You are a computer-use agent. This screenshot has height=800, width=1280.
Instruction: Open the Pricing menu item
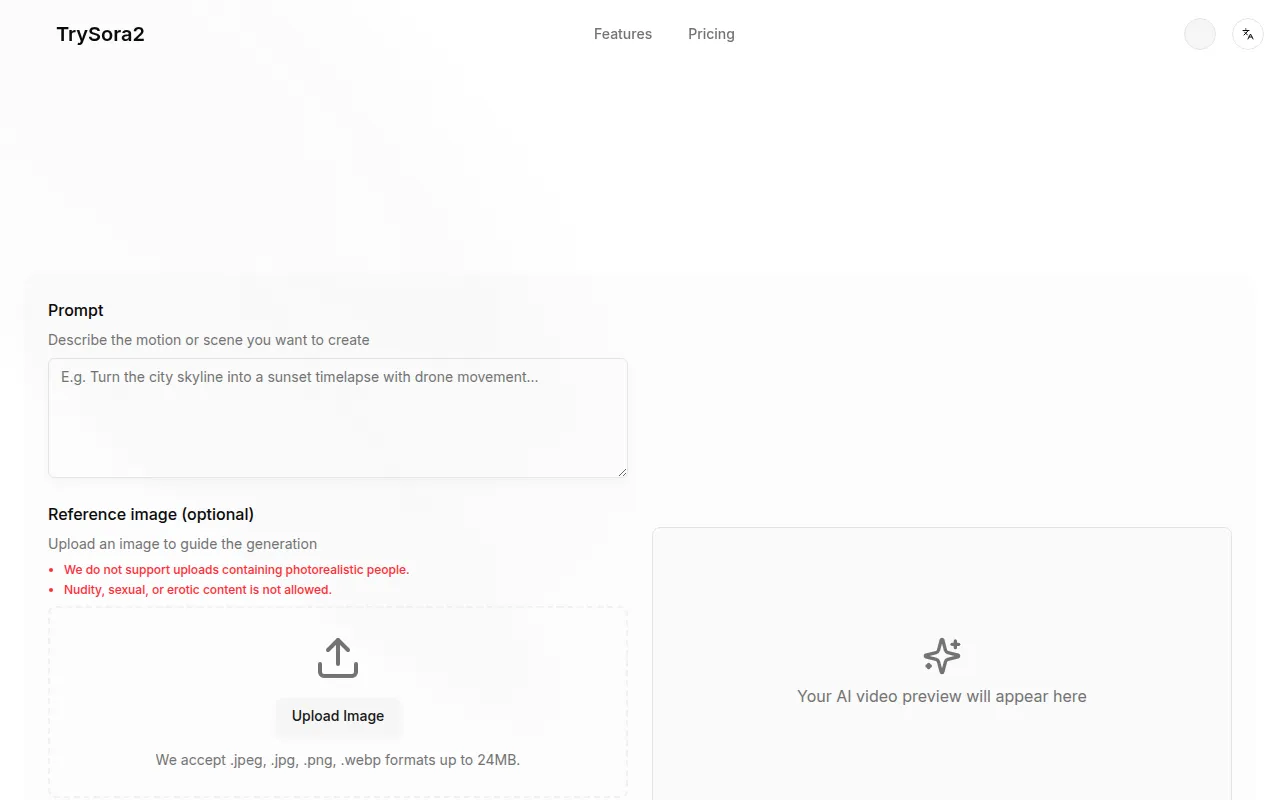(x=711, y=34)
